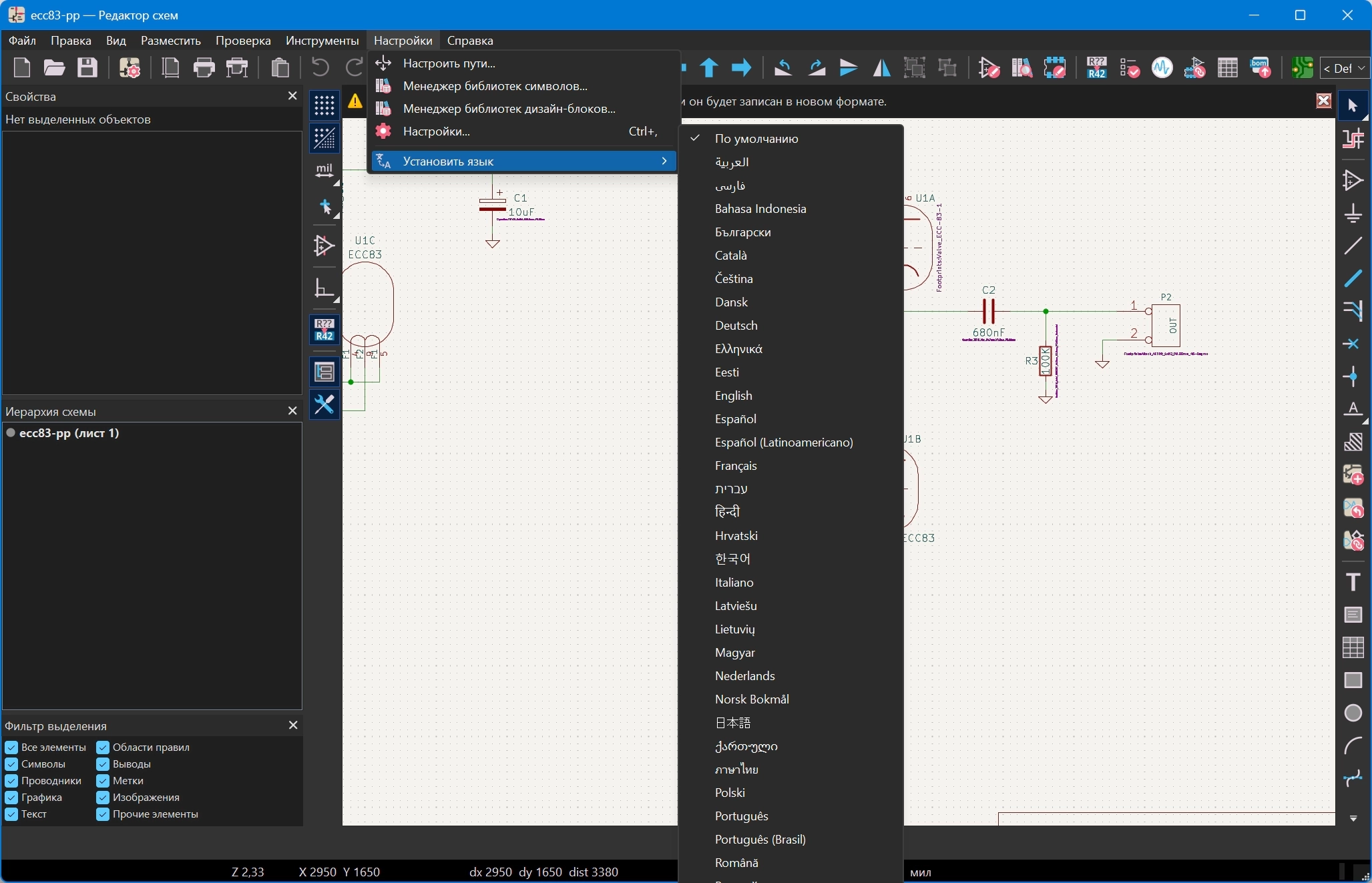Expand the right toolbar overflow arrow
This screenshot has height=883, width=1372.
click(x=1353, y=818)
